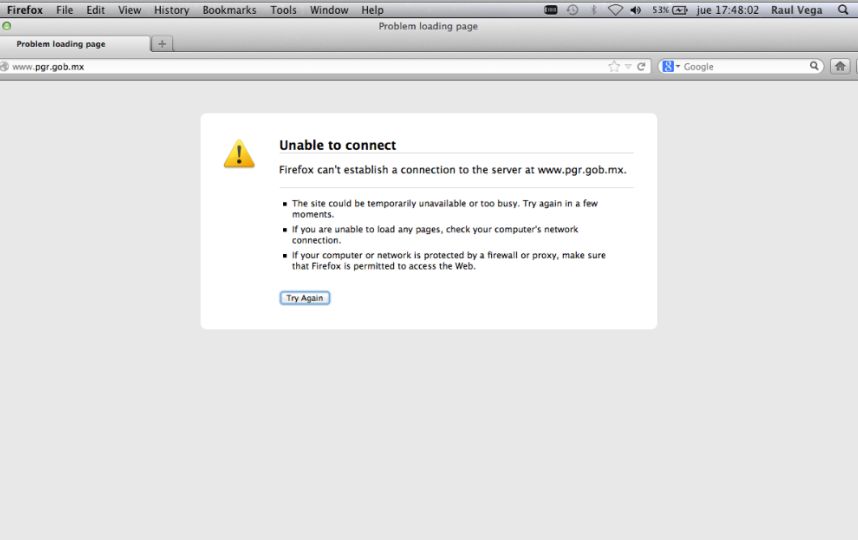This screenshot has width=858, height=540.
Task: Open the Window menu
Action: 329,10
